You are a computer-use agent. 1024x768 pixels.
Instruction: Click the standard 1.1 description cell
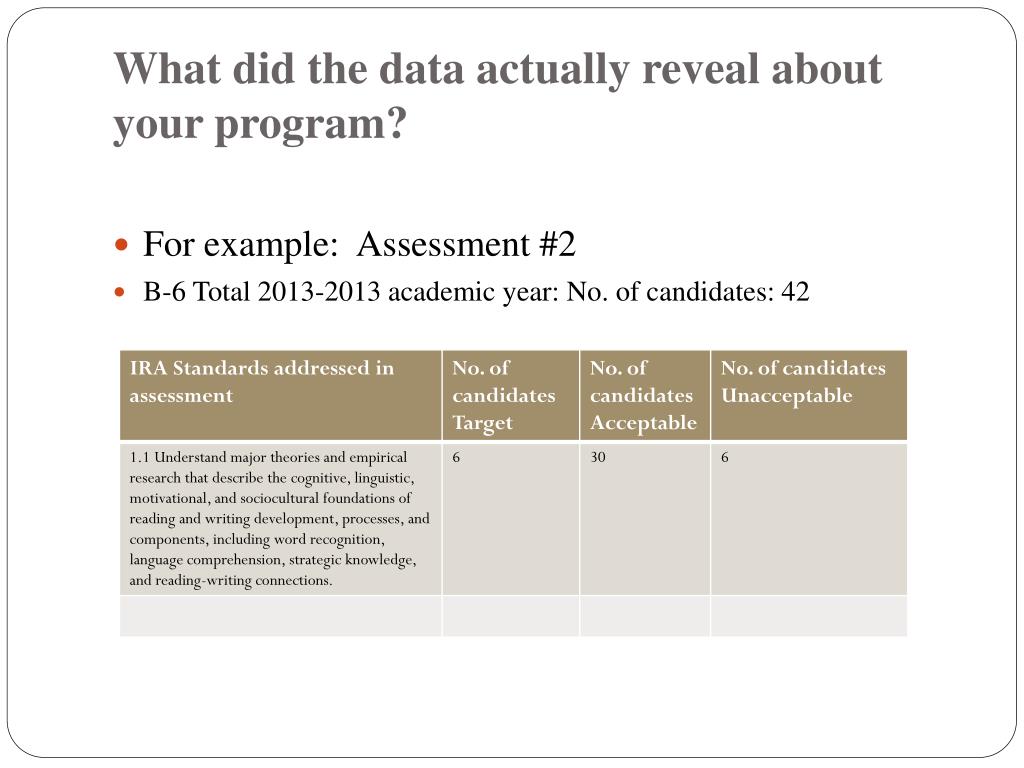tap(280, 518)
